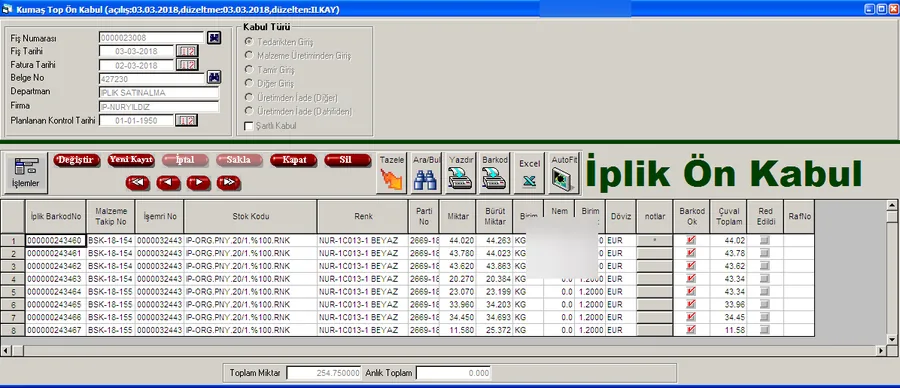Open the İşlemler operations icon

point(25,173)
